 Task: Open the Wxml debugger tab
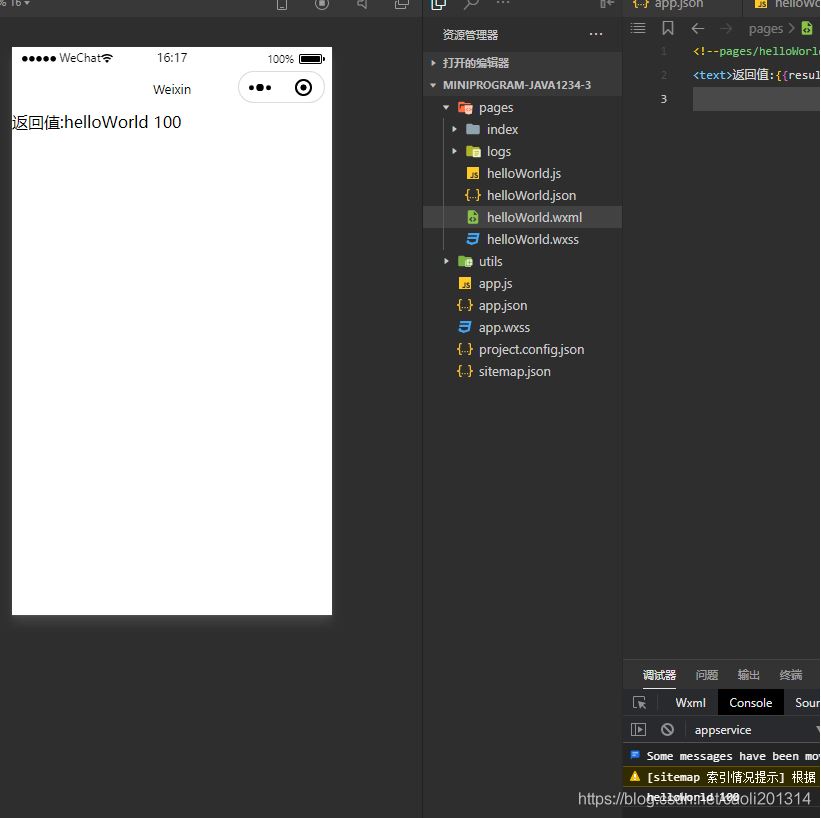pyautogui.click(x=690, y=703)
